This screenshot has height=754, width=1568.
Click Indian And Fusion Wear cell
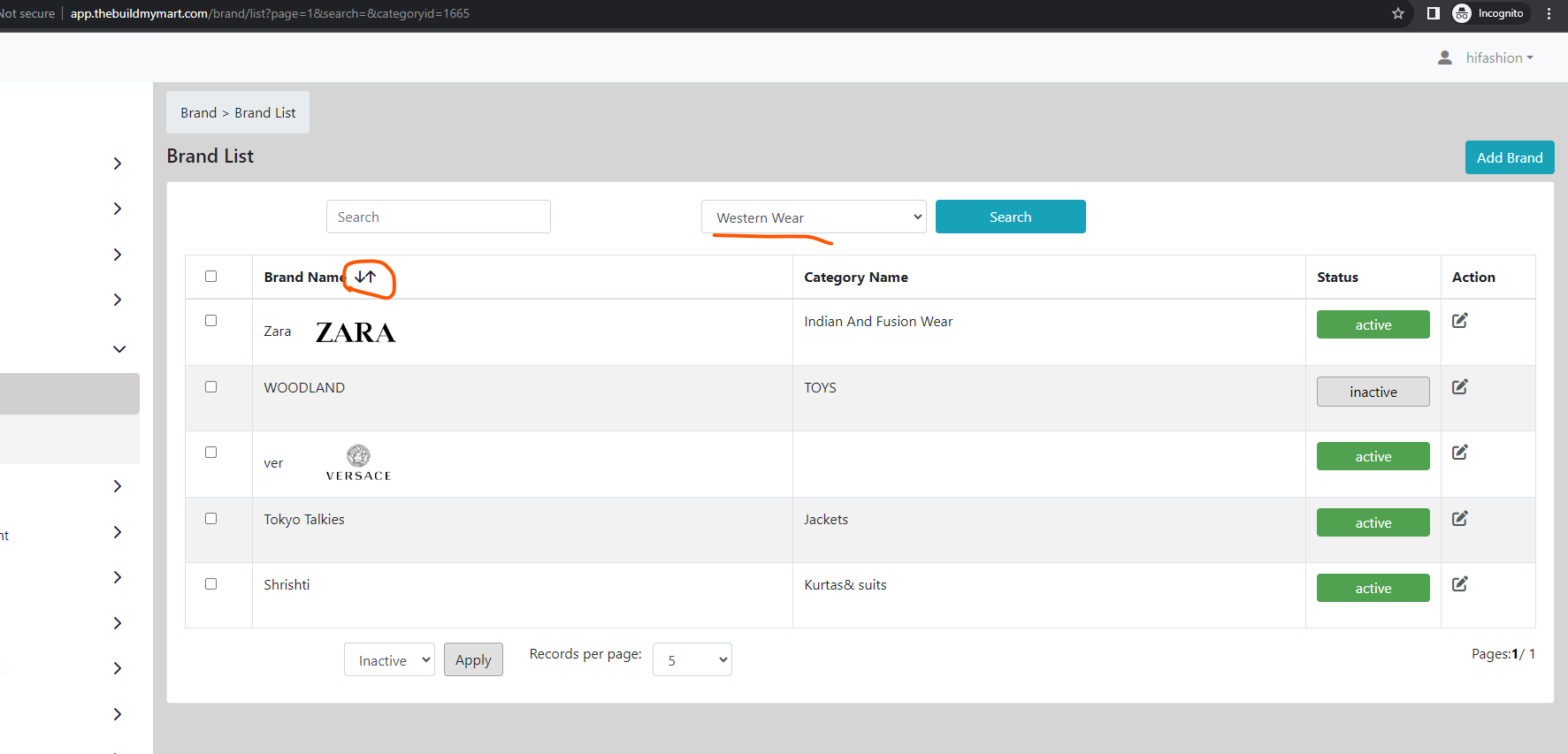click(878, 321)
